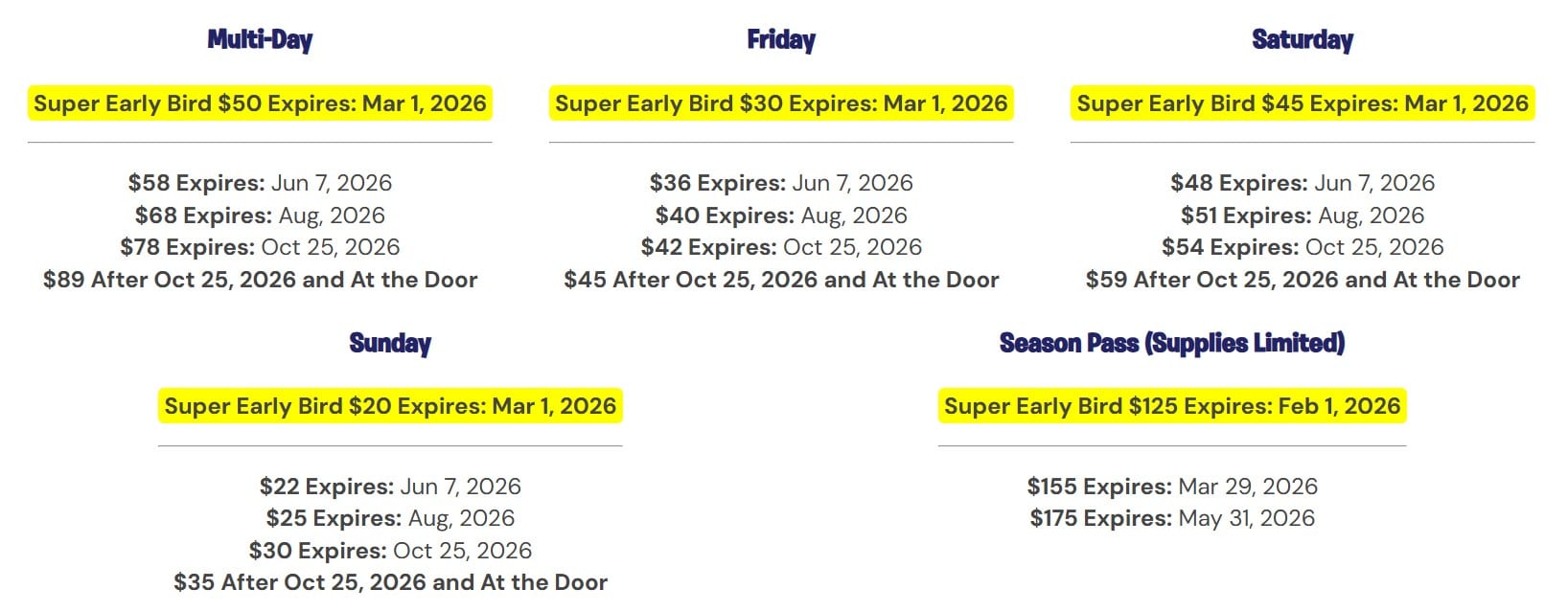This screenshot has width=1568, height=612.
Task: Click the Multi-Day ticket heading
Action: [260, 39]
